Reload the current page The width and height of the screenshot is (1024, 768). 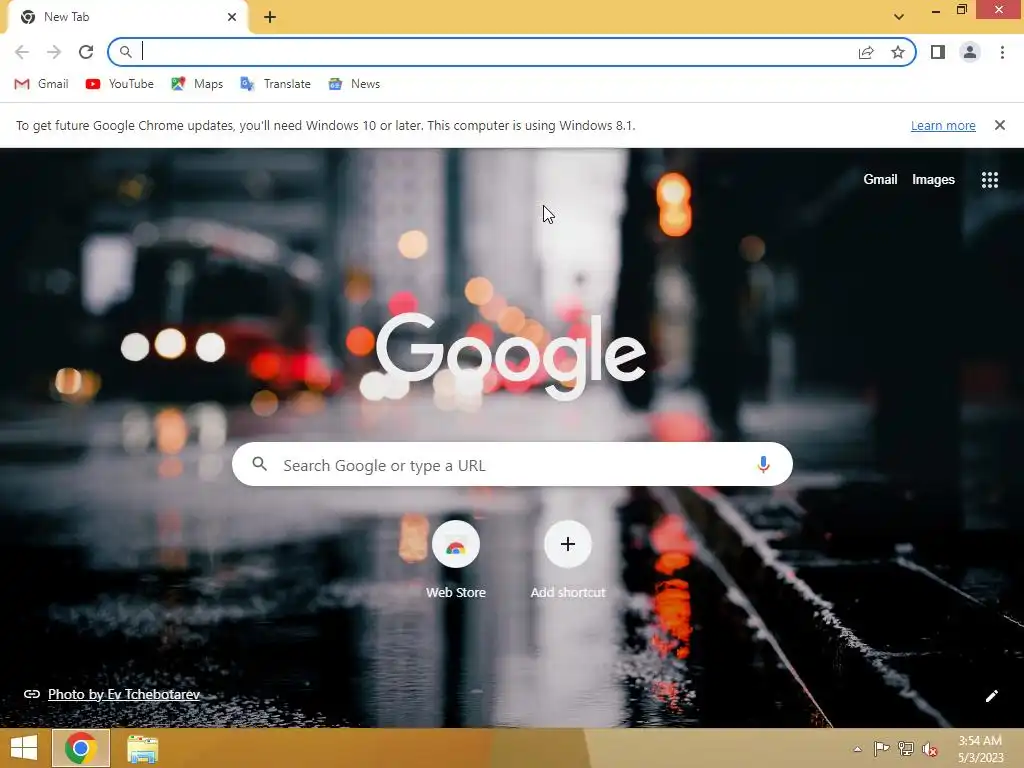click(x=86, y=52)
